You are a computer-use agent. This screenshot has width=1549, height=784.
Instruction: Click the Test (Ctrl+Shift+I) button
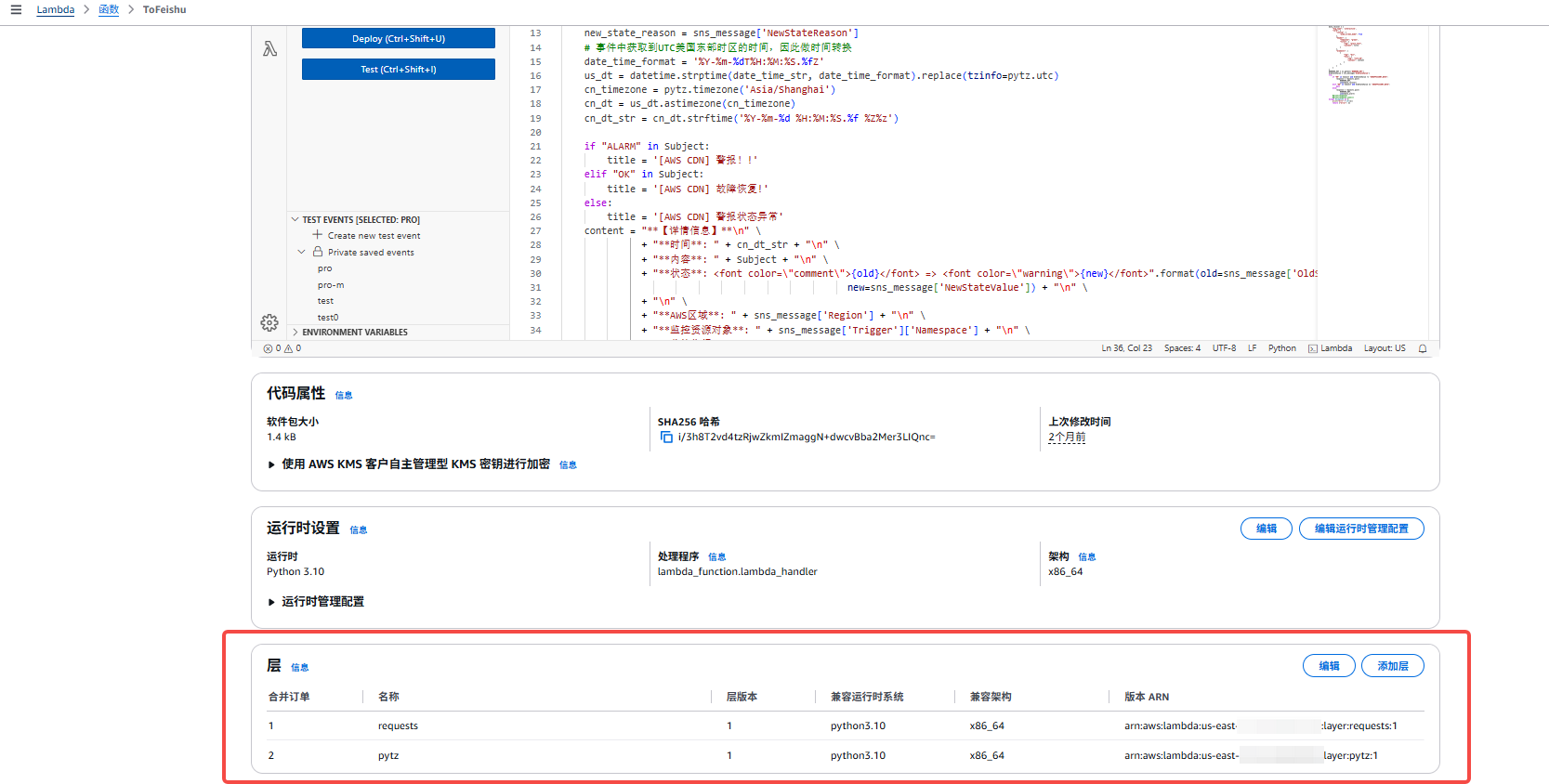(399, 69)
